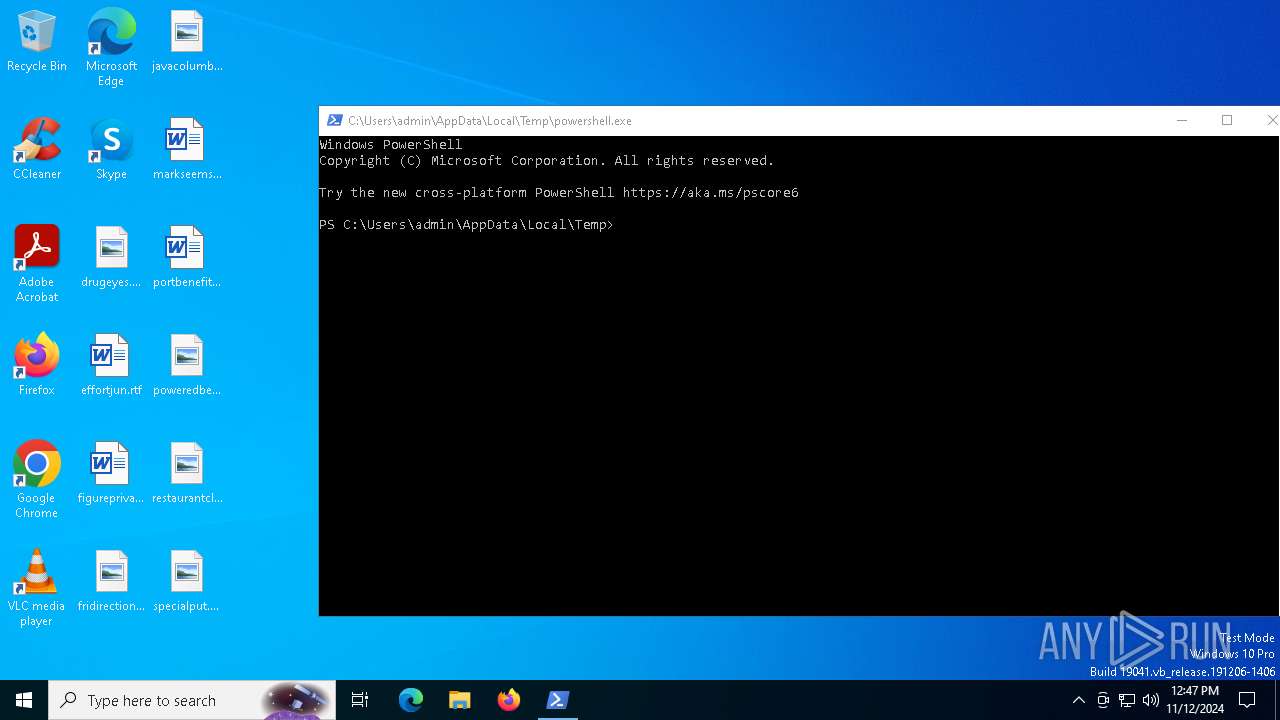1280x720 pixels.
Task: Open the CCleaner desktop shortcut
Action: point(37,150)
